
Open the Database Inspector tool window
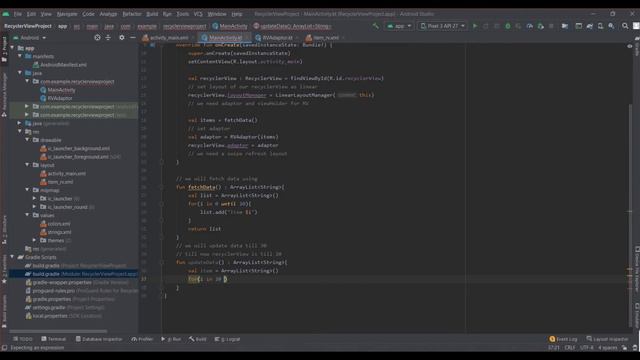pyautogui.click(x=99, y=339)
